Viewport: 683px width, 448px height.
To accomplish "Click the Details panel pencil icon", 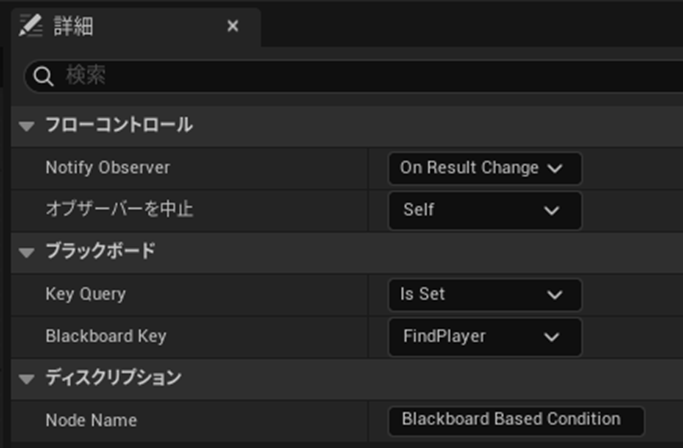I will pyautogui.click(x=31, y=26).
